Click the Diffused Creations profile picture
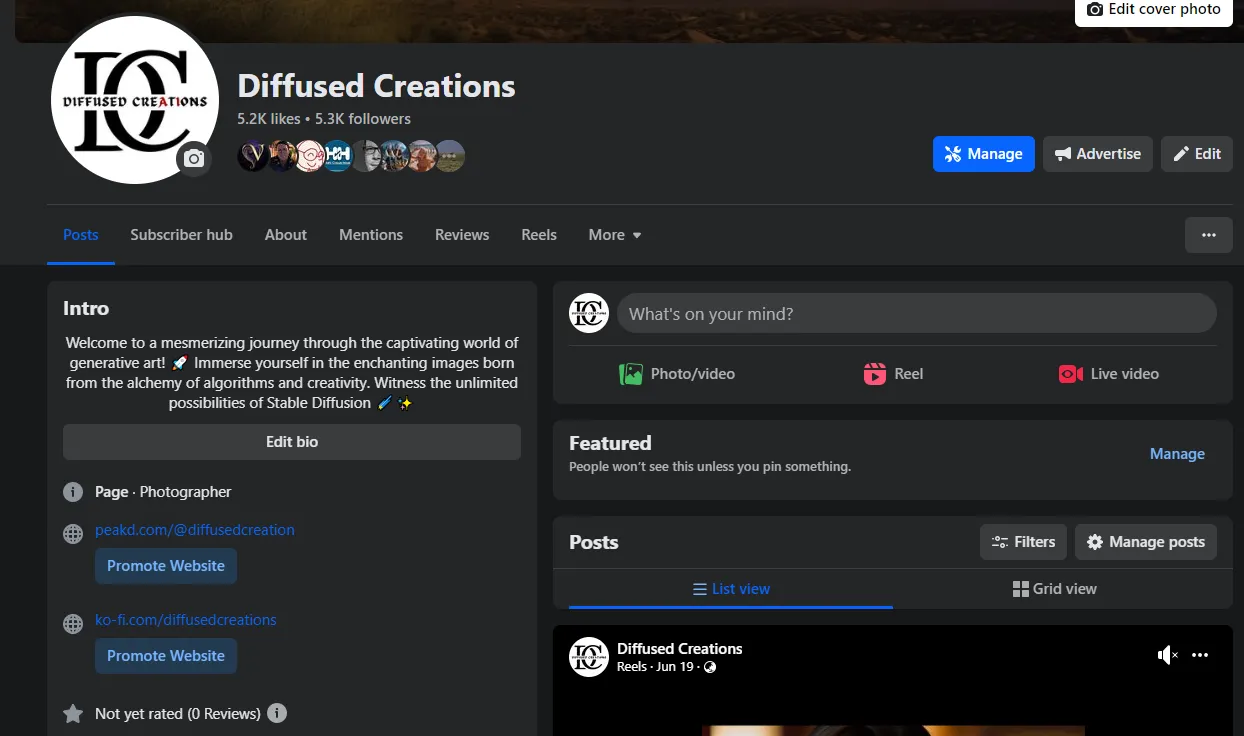The width and height of the screenshot is (1244, 736). point(135,100)
